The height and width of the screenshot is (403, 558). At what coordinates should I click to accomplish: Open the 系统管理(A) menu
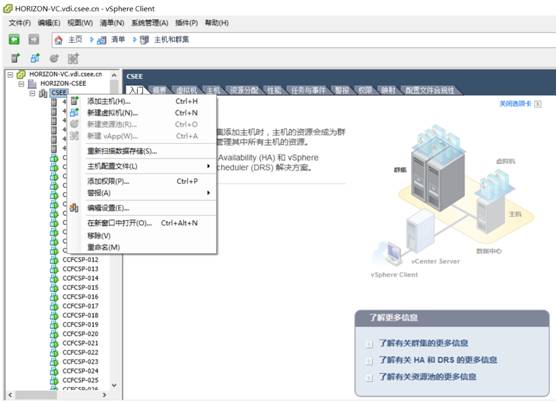click(x=150, y=23)
